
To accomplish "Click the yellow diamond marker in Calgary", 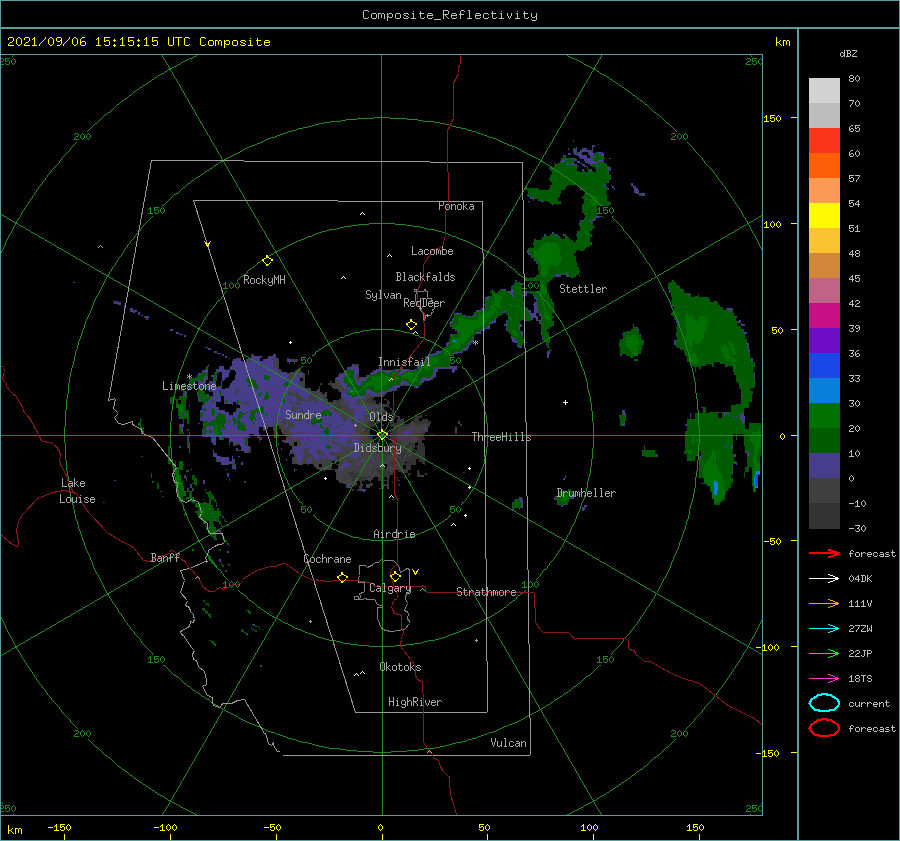I will pos(395,576).
